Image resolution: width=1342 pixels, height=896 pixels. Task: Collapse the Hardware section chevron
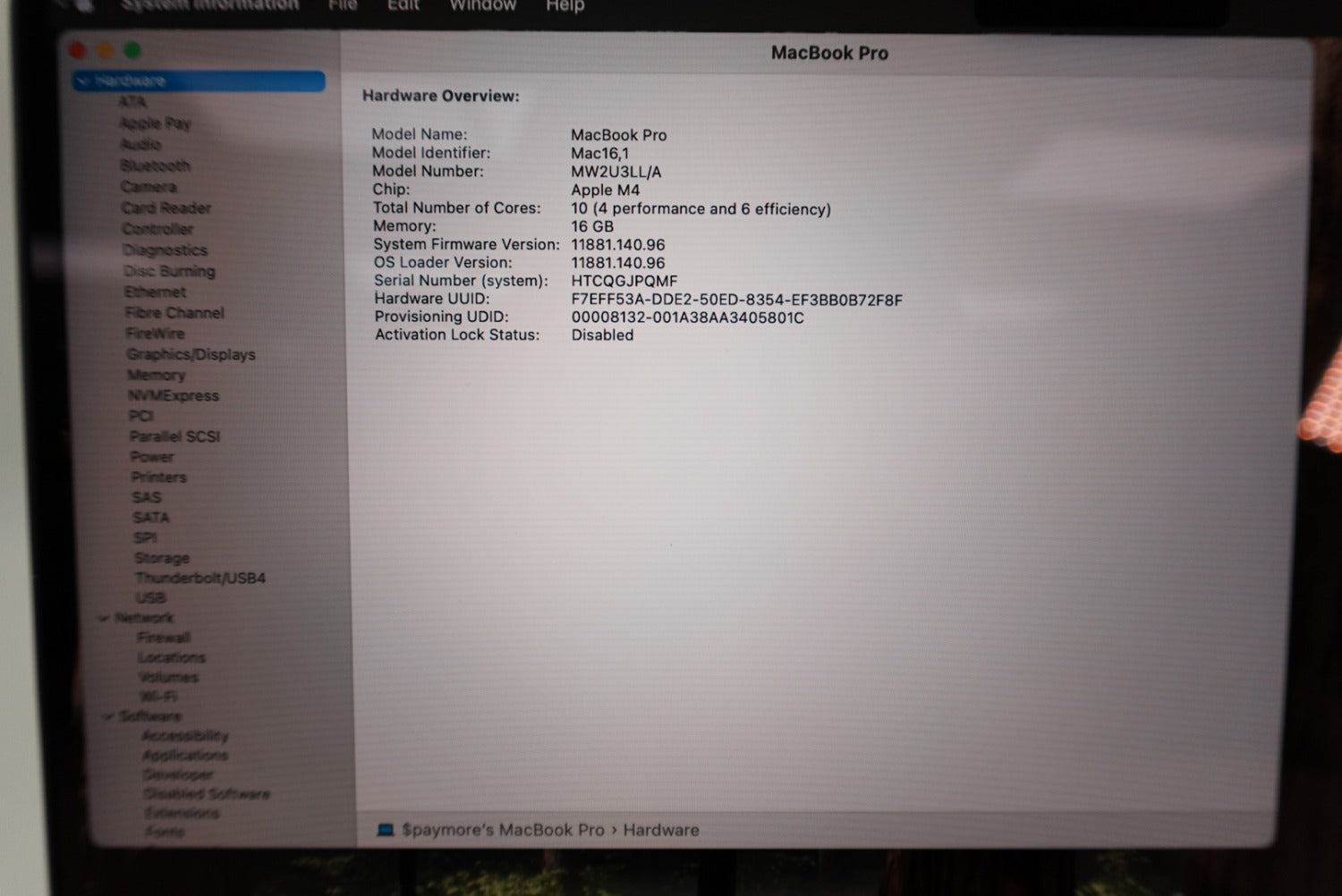pyautogui.click(x=83, y=81)
